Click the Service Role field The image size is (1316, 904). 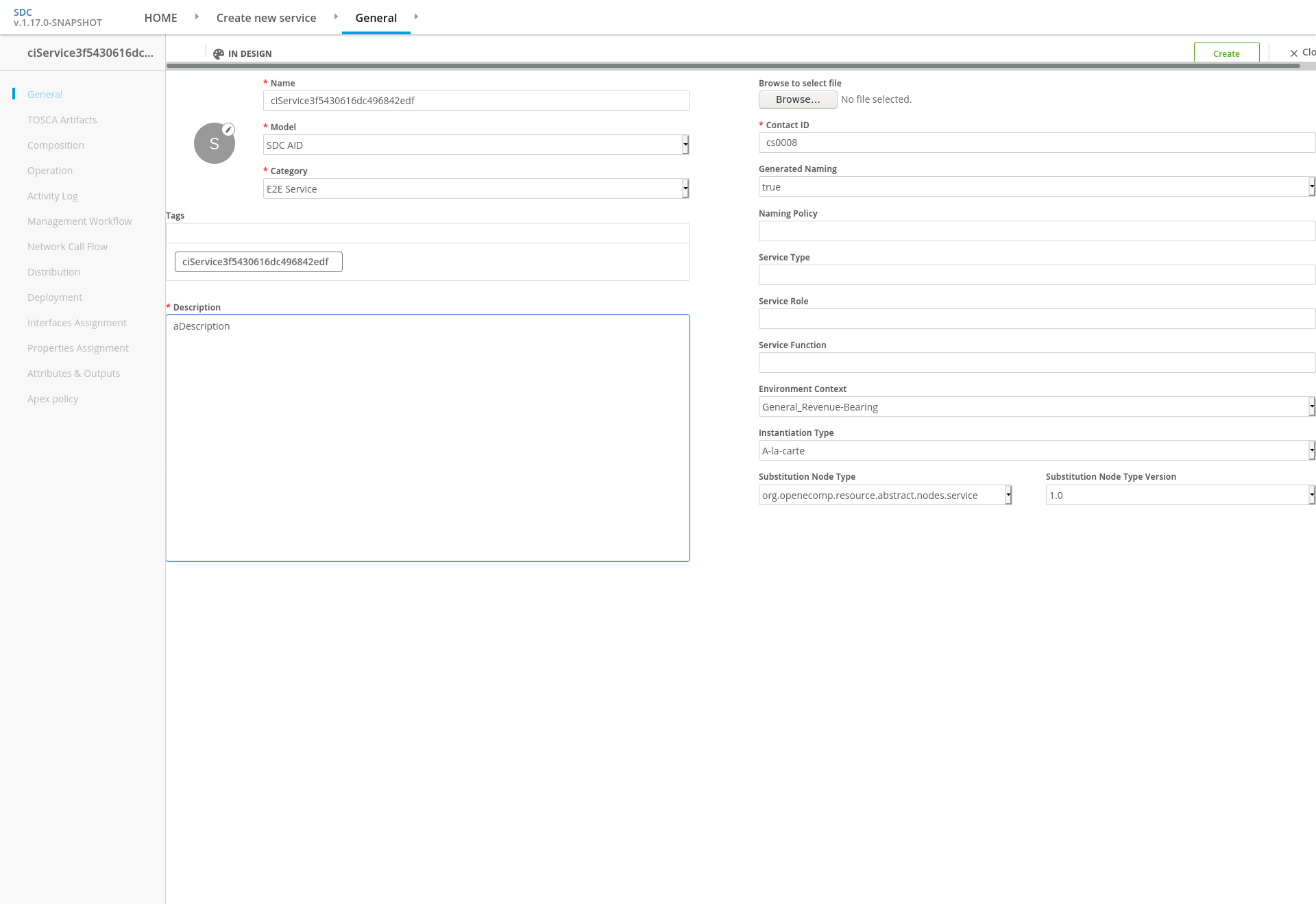pos(1036,319)
